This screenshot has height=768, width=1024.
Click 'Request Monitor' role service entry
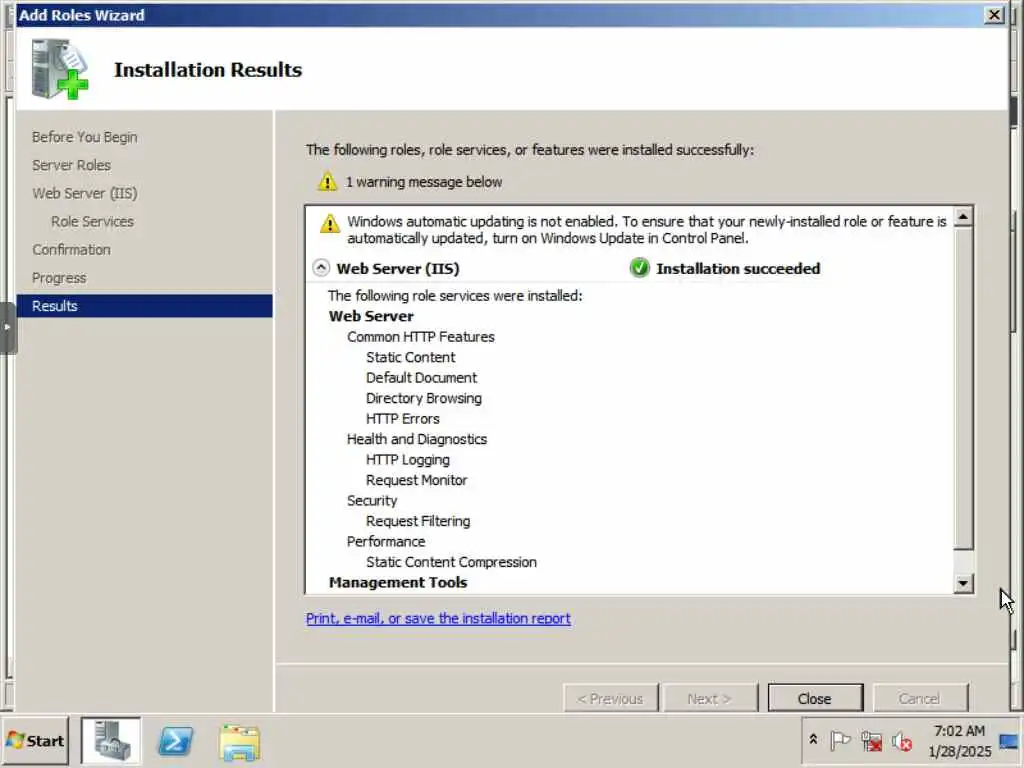pos(417,480)
